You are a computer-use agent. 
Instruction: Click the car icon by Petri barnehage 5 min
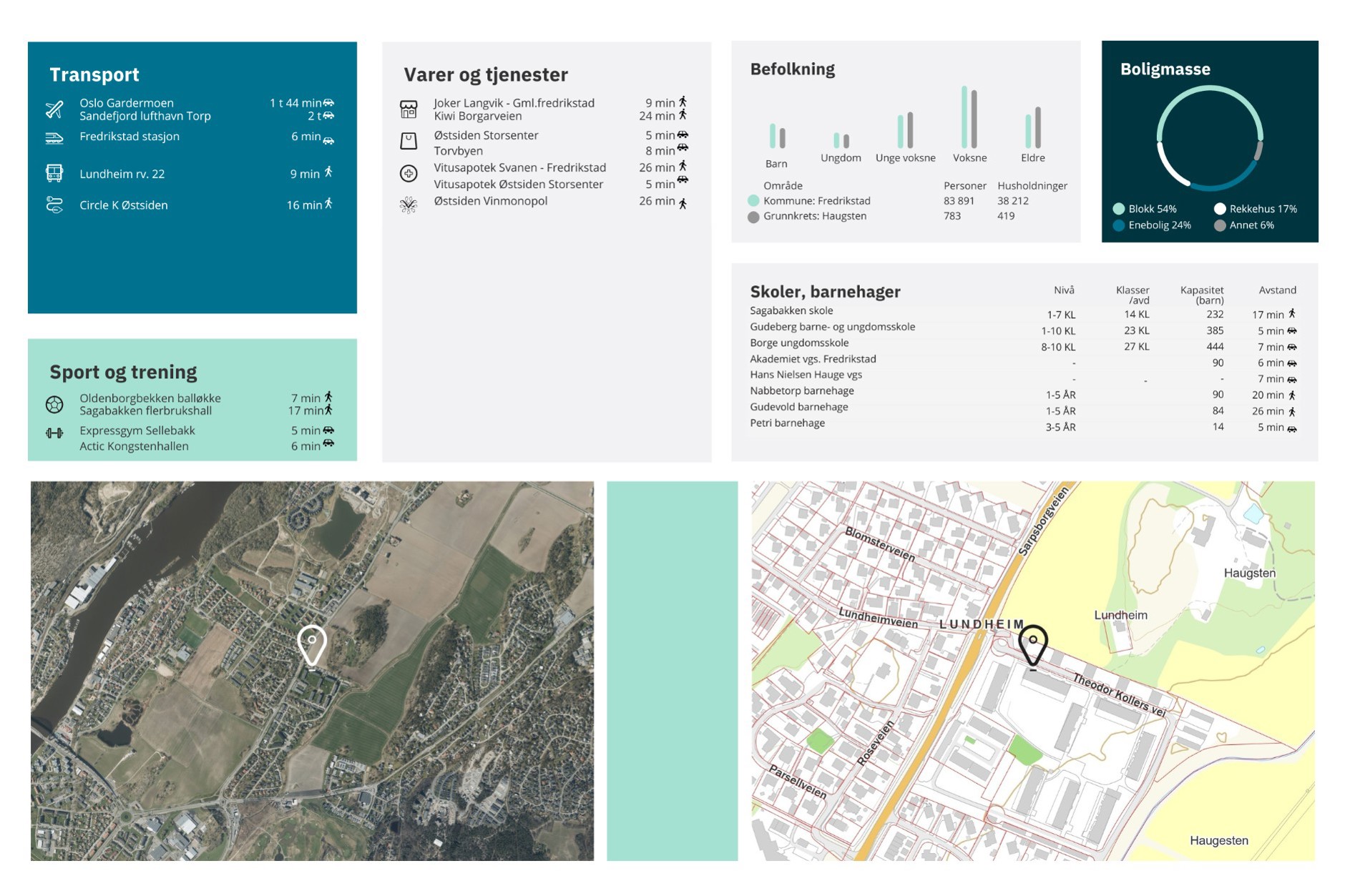1292,429
